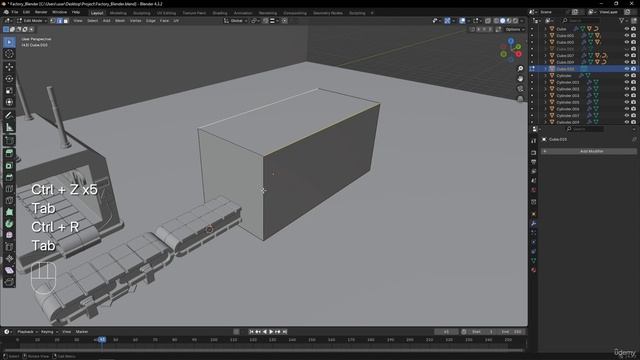
Task: Select the Smooth tool
Action: tap(9, 235)
